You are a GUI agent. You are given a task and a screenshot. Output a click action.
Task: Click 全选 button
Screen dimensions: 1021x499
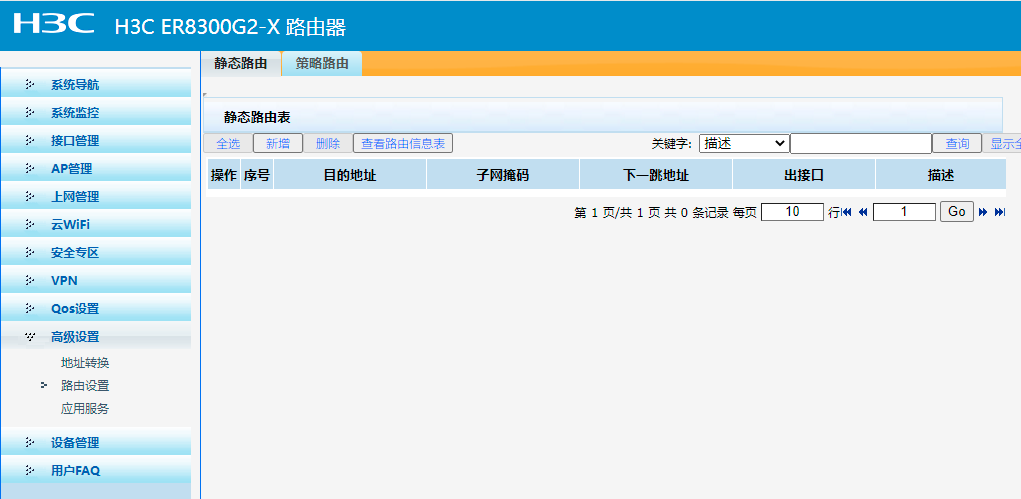point(228,143)
